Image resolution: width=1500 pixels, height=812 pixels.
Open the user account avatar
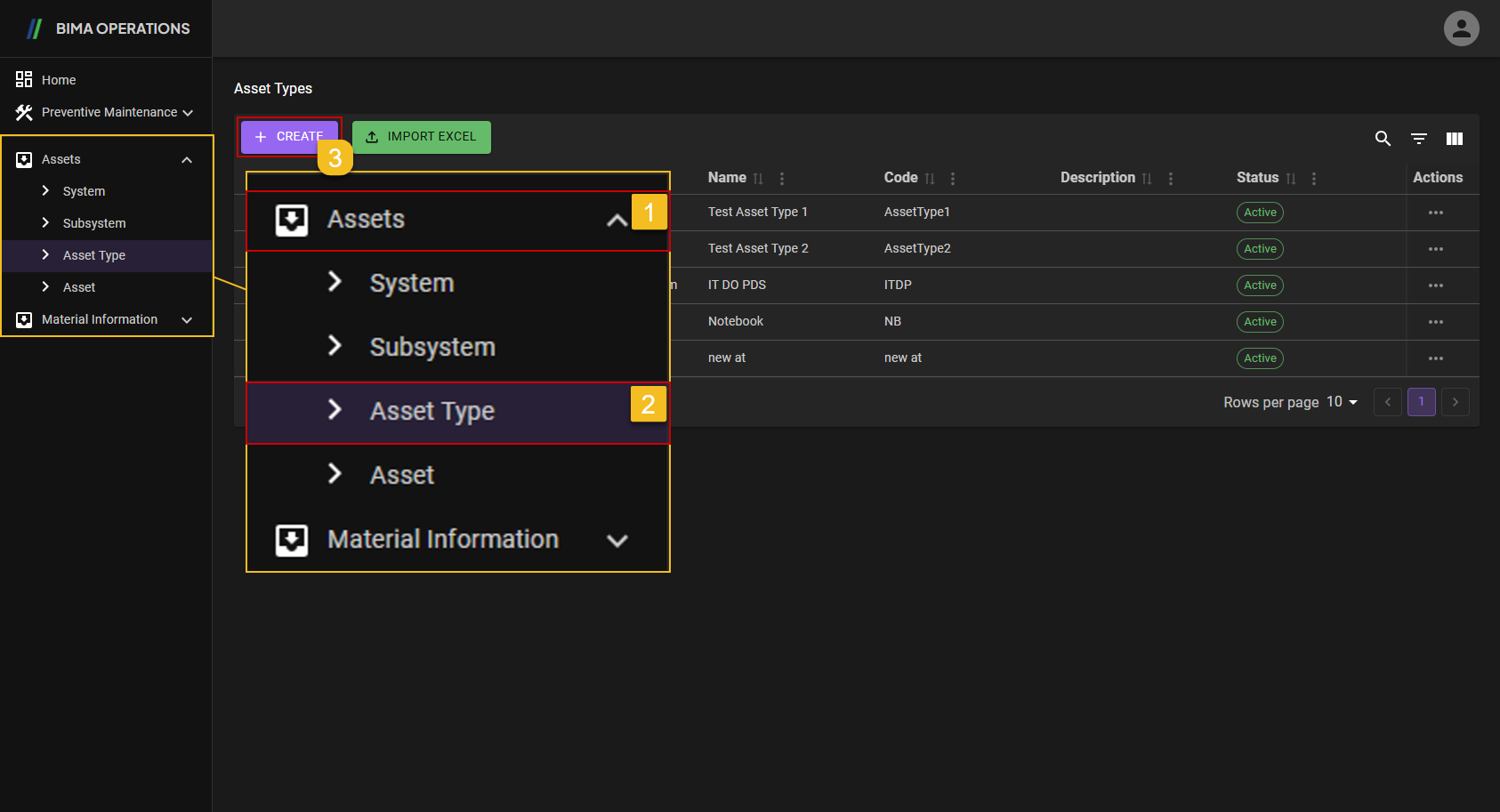point(1461,28)
